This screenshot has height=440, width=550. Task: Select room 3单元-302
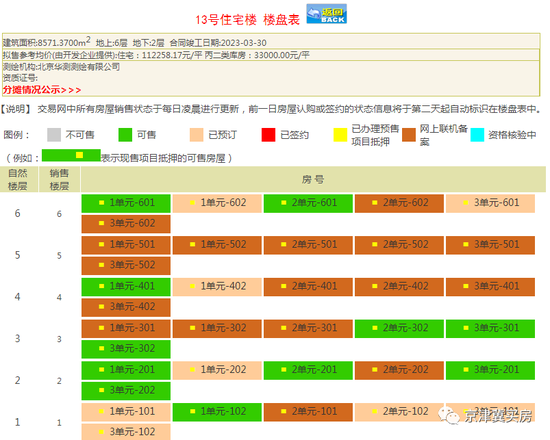pyautogui.click(x=126, y=349)
